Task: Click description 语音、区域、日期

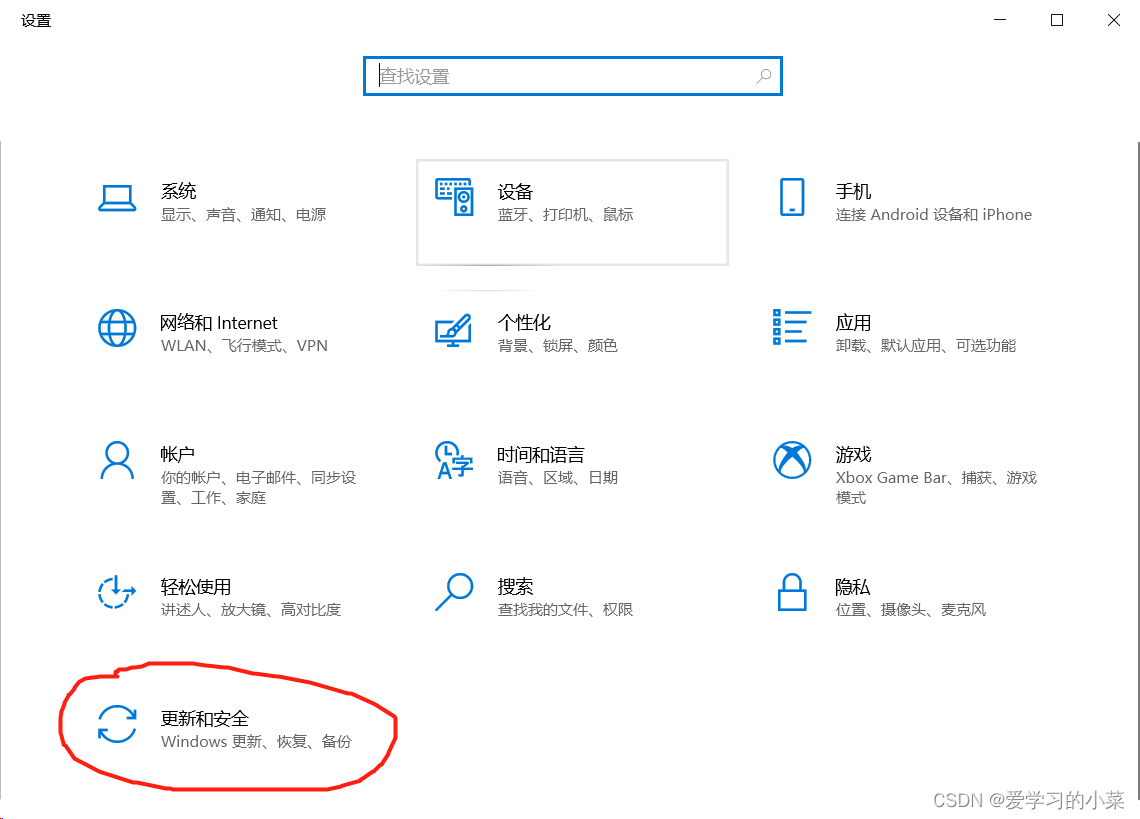Action: 558,478
